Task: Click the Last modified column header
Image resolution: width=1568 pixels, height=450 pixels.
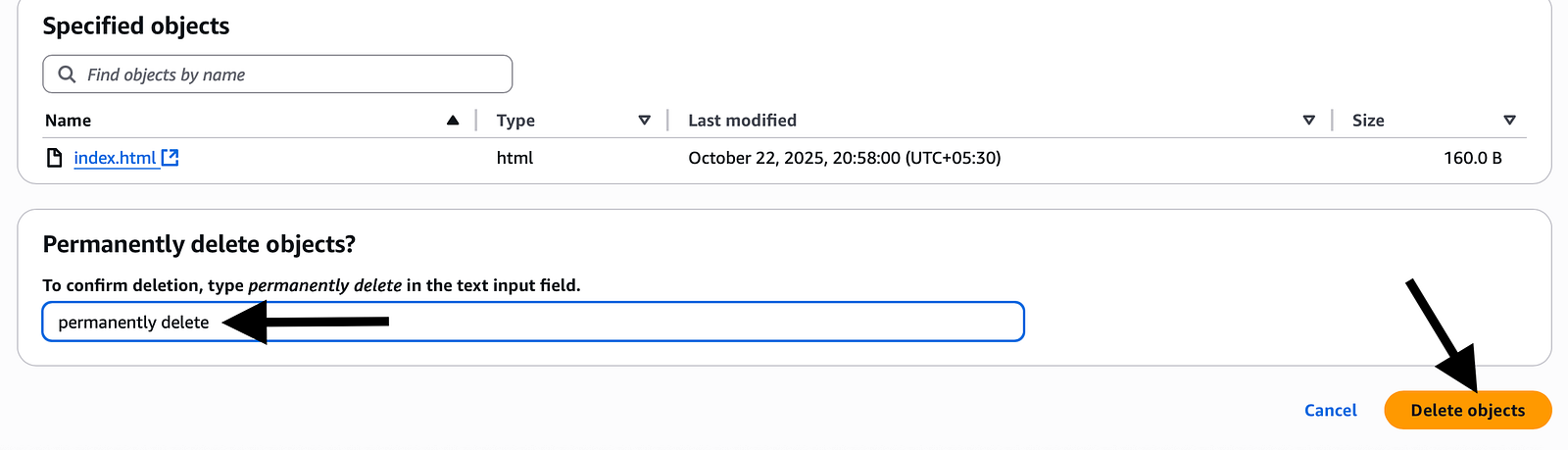Action: (x=742, y=121)
